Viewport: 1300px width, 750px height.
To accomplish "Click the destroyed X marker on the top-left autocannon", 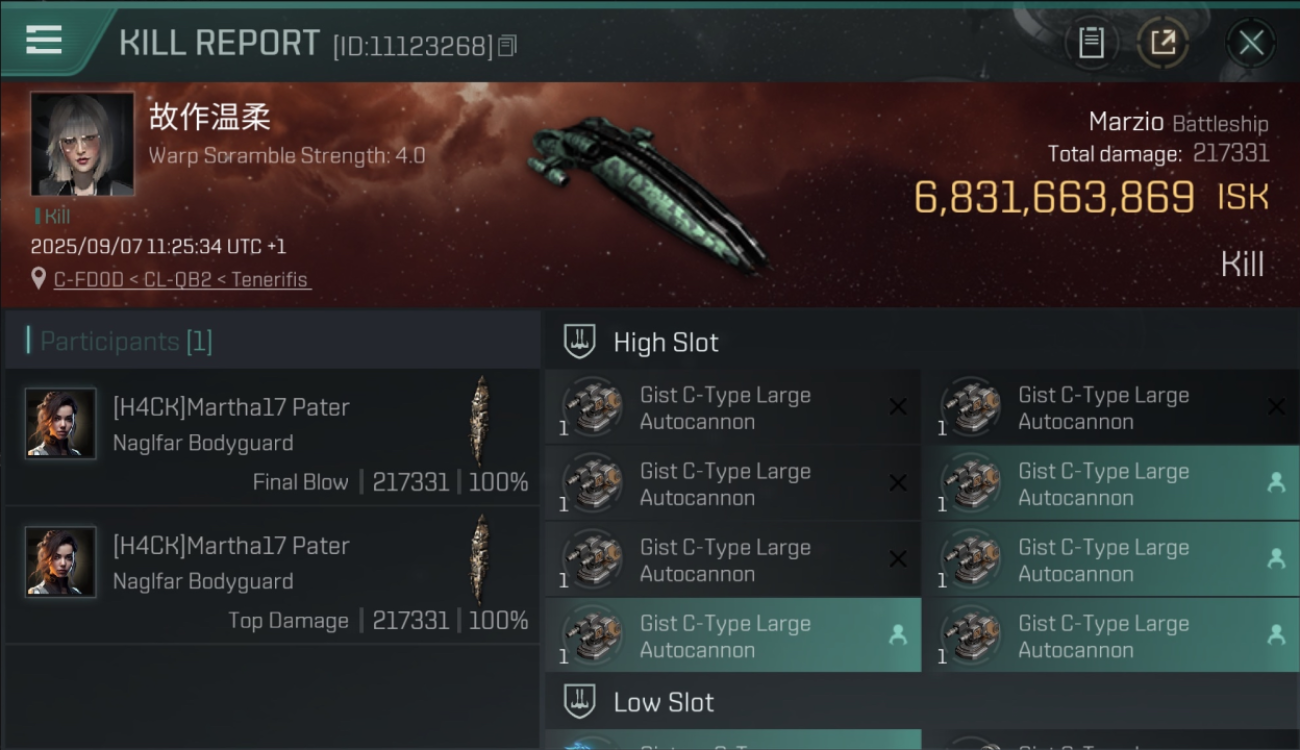I will [x=898, y=407].
